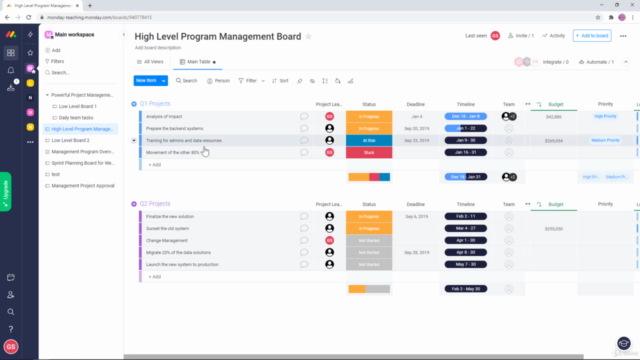Screen dimensions: 640x360
Task: Open conversation bubble for Change Management
Action: [x=304, y=240]
